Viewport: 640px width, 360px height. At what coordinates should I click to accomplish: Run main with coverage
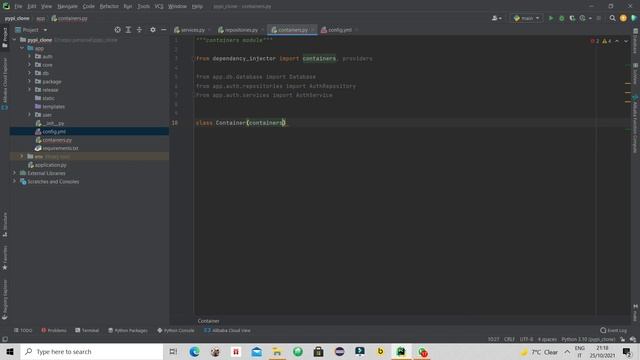pos(572,18)
